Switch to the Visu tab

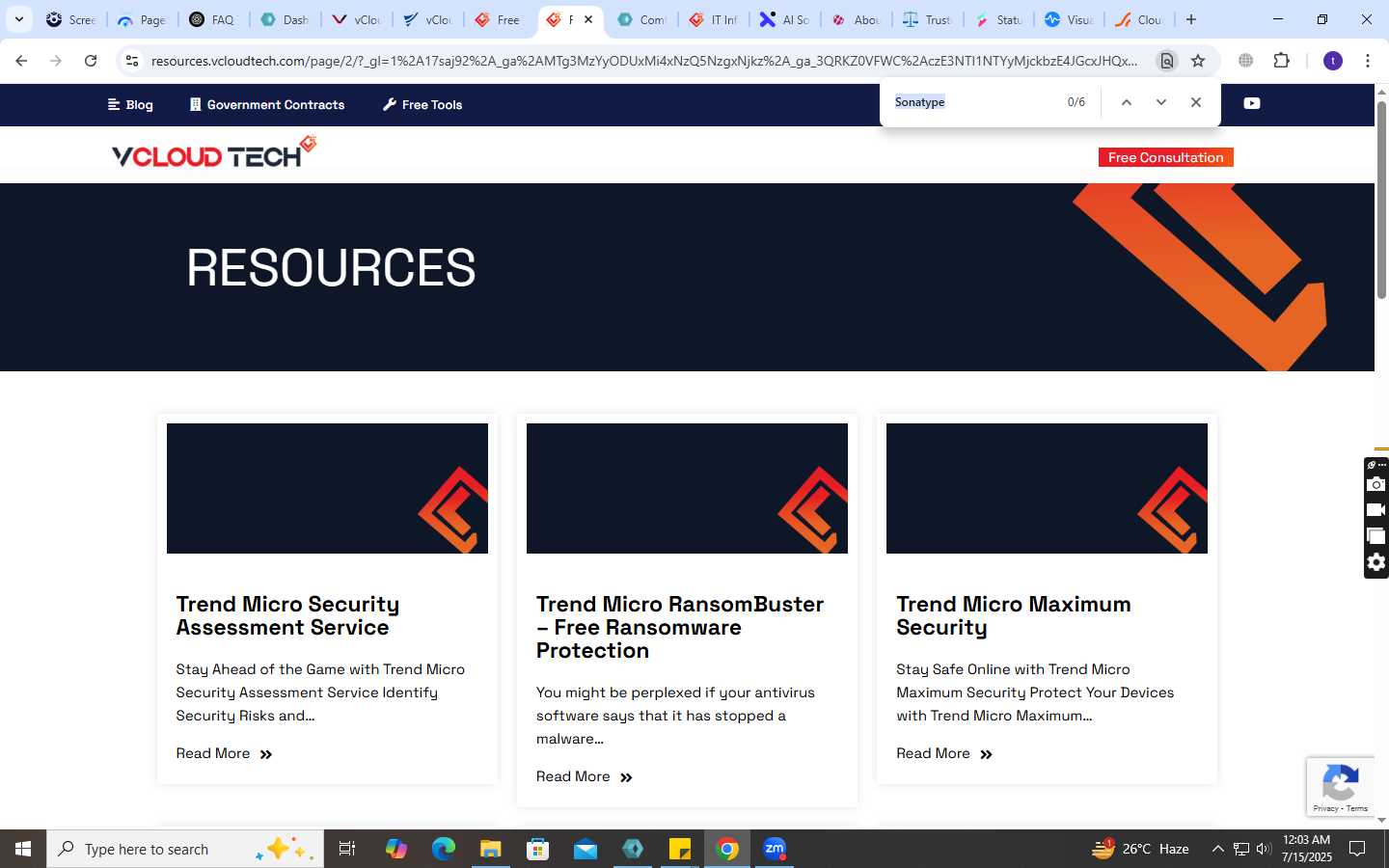(x=1070, y=19)
